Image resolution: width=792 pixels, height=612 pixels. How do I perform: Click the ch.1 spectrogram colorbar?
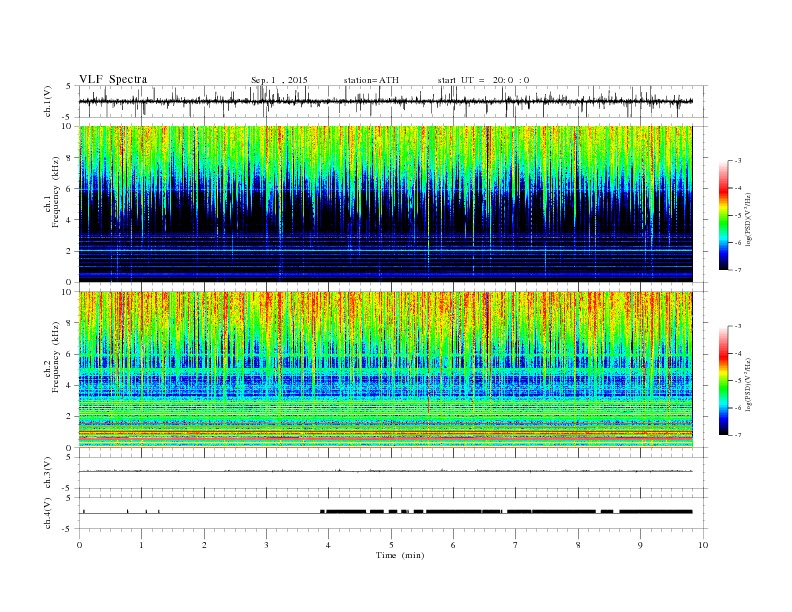tap(724, 215)
